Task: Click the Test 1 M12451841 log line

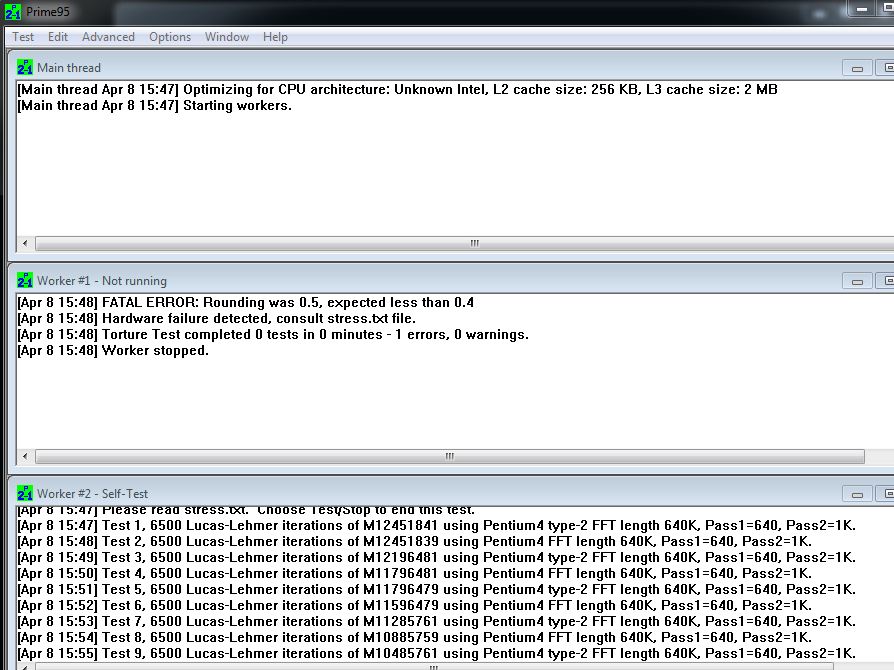Action: pyautogui.click(x=437, y=525)
